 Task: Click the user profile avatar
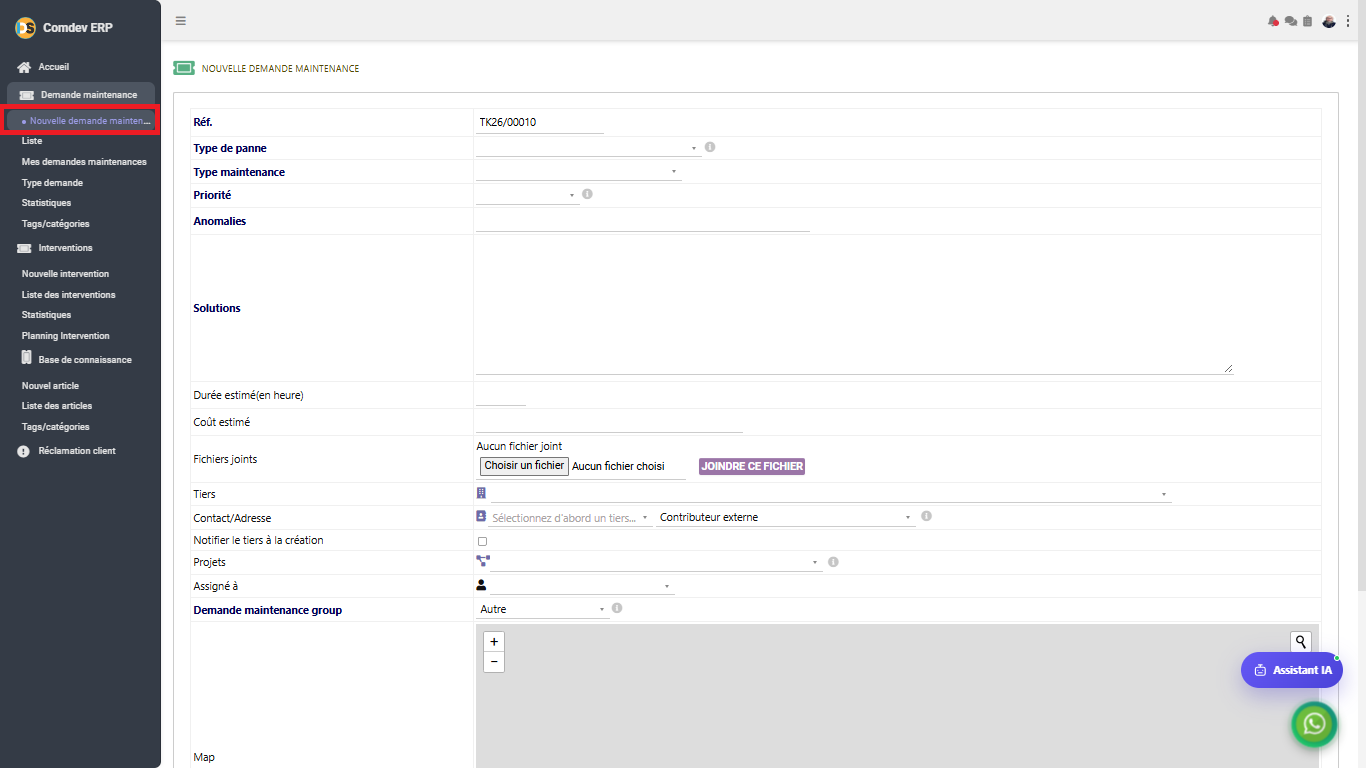[x=1329, y=21]
